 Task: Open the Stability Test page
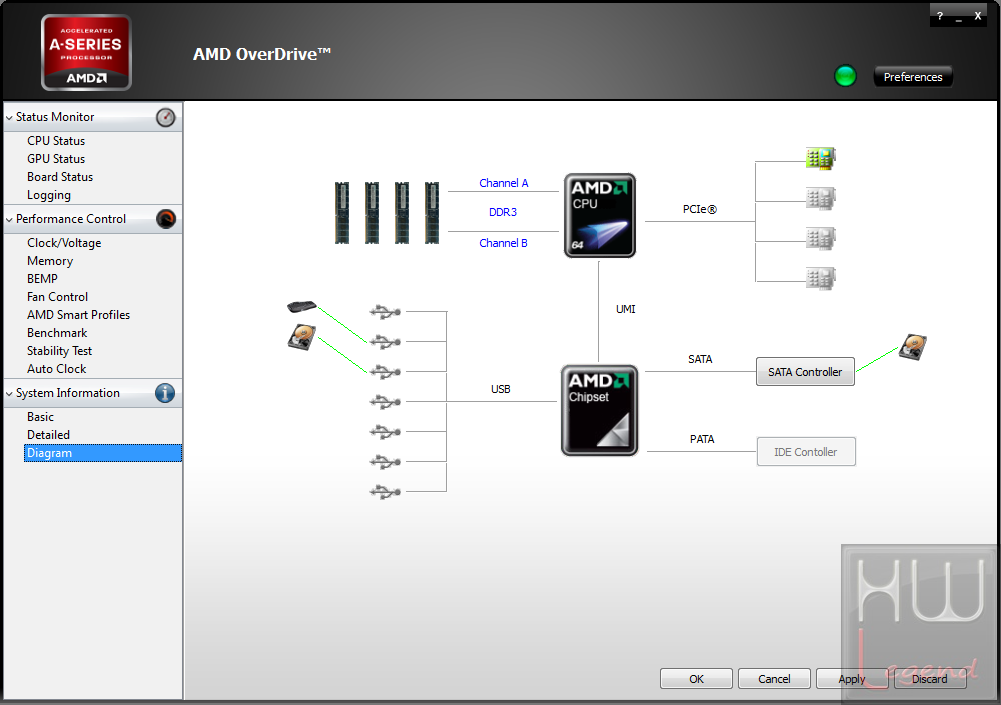59,351
